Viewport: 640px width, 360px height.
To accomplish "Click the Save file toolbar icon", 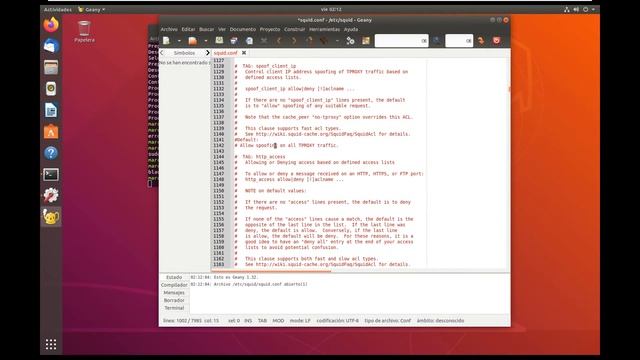I will pyautogui.click(x=219, y=40).
